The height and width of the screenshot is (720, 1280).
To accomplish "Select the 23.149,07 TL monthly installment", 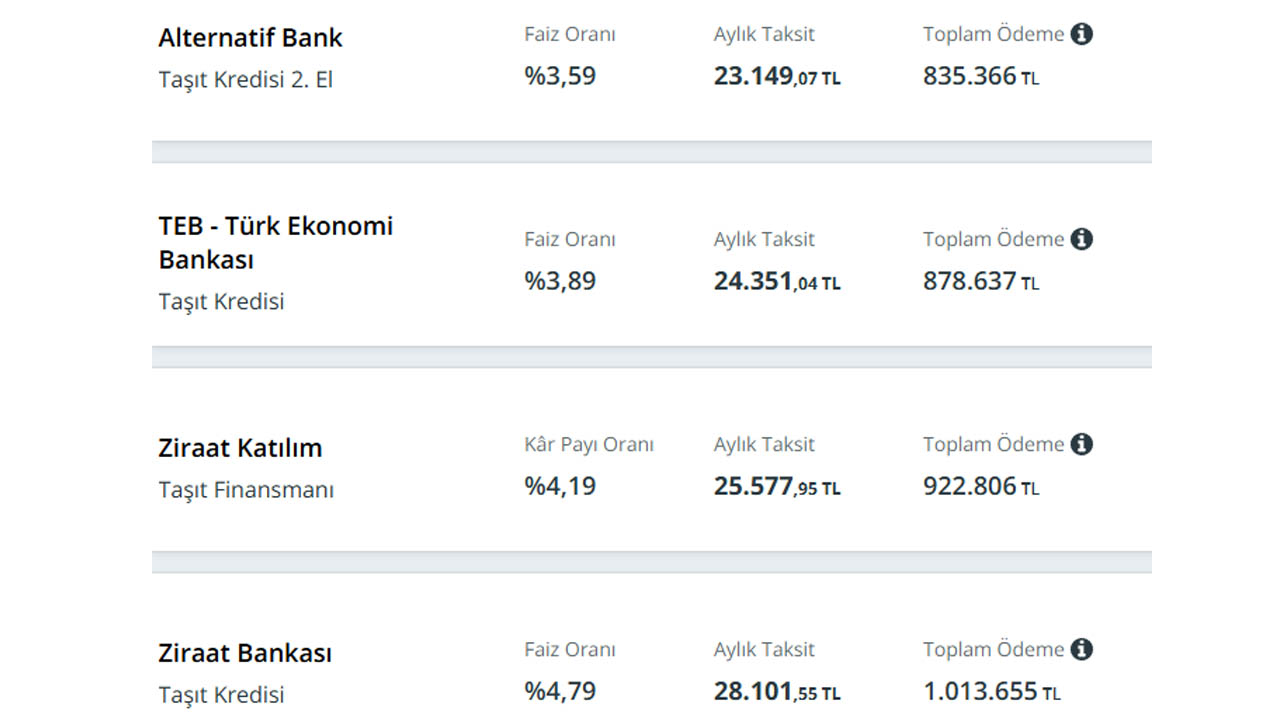I will tap(777, 77).
